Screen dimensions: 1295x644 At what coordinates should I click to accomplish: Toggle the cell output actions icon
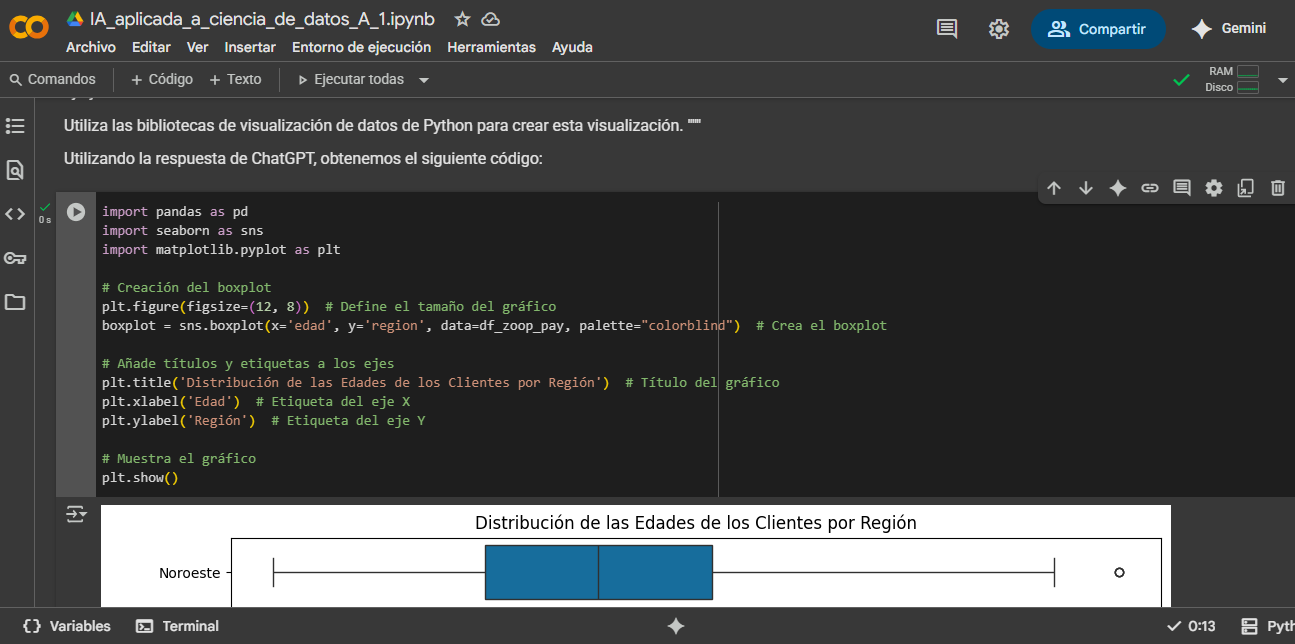[76, 514]
